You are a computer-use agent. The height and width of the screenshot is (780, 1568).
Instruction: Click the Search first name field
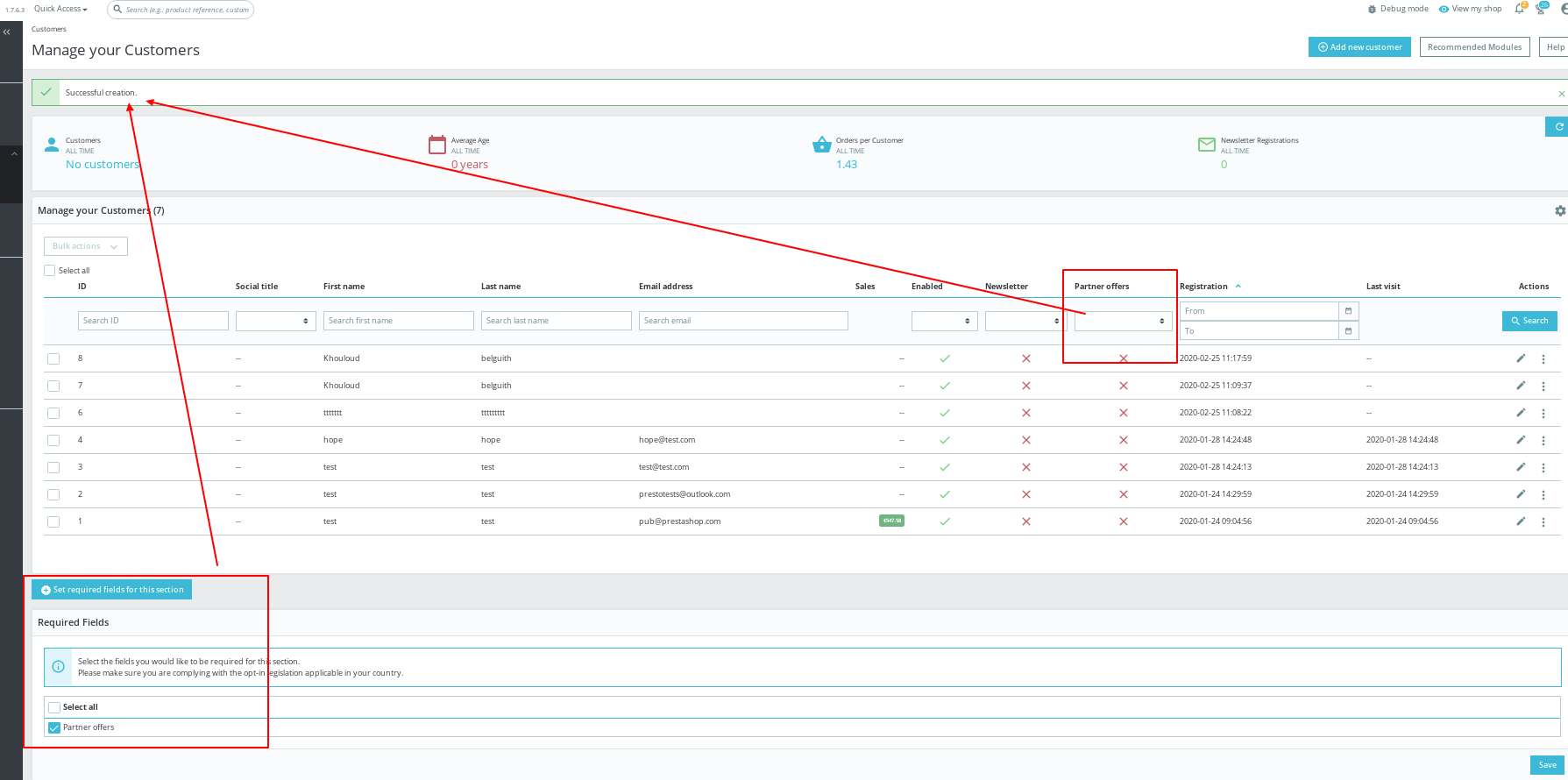pos(399,321)
